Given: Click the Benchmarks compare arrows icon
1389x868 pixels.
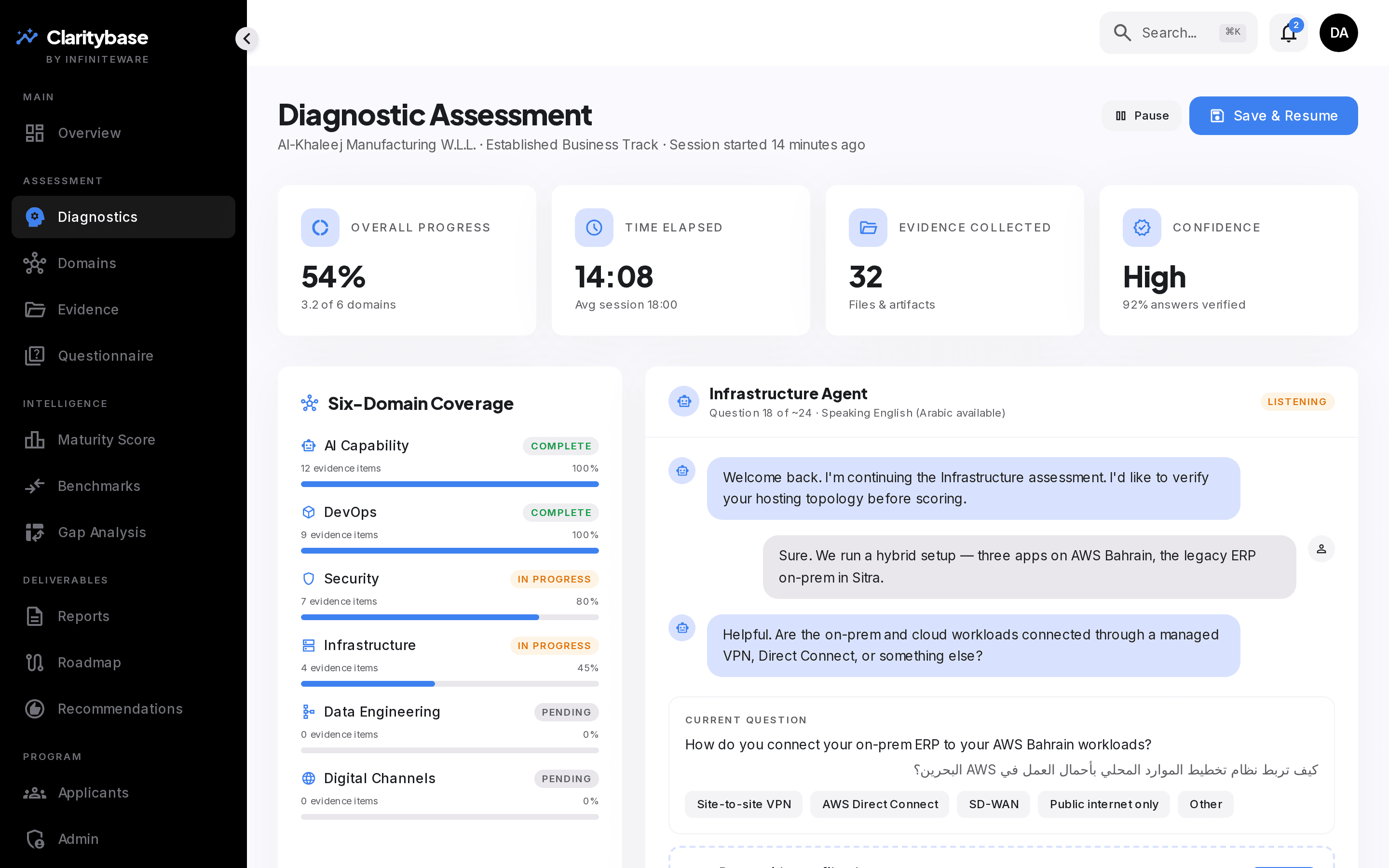Looking at the screenshot, I should point(34,486).
